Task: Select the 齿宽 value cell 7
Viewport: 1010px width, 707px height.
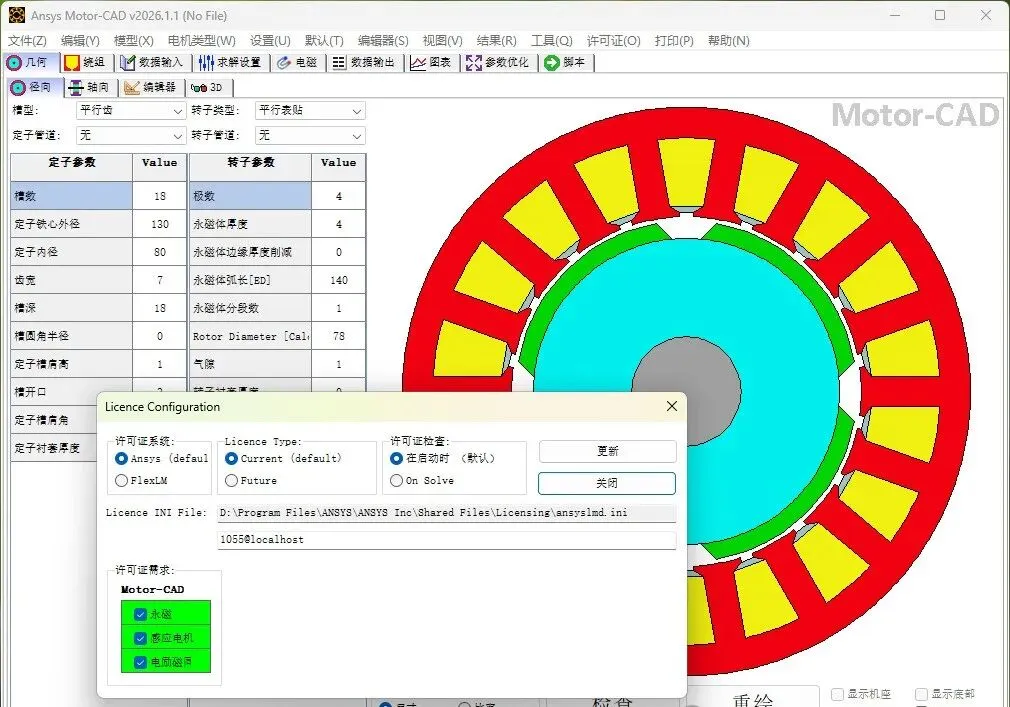Action: (x=160, y=280)
